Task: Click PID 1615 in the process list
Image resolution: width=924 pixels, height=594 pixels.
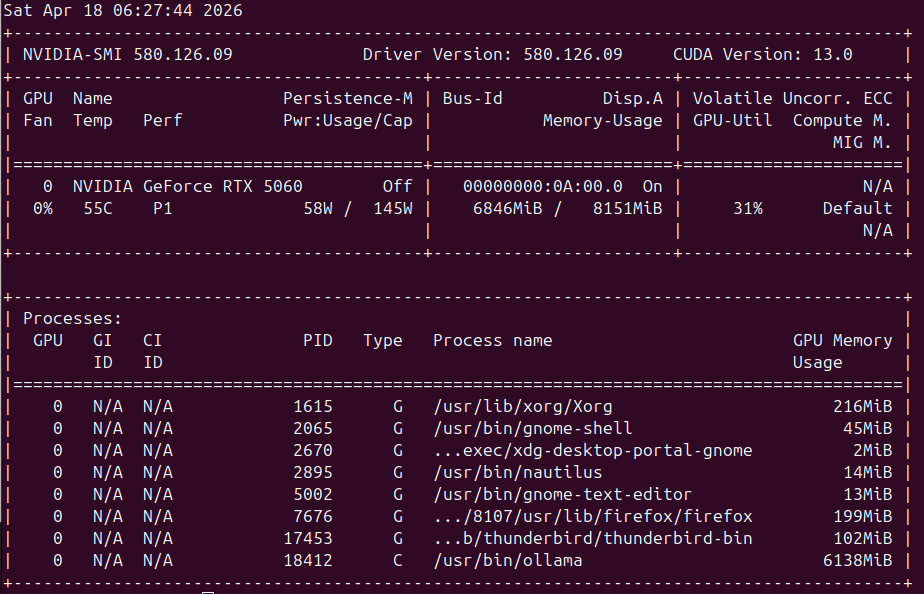Action: pyautogui.click(x=312, y=406)
